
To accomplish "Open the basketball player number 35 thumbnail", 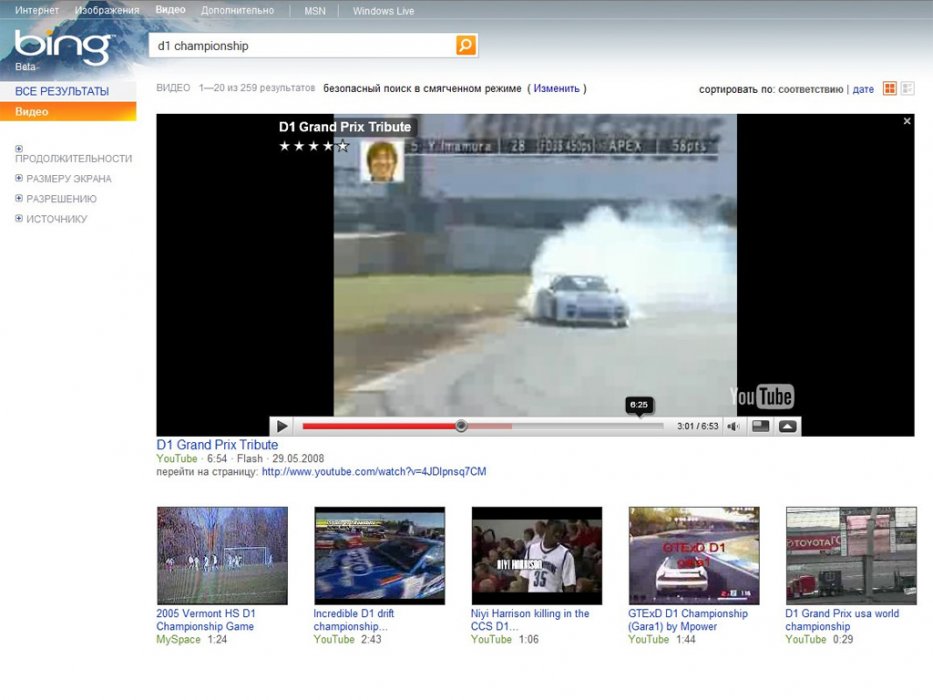I will click(537, 555).
